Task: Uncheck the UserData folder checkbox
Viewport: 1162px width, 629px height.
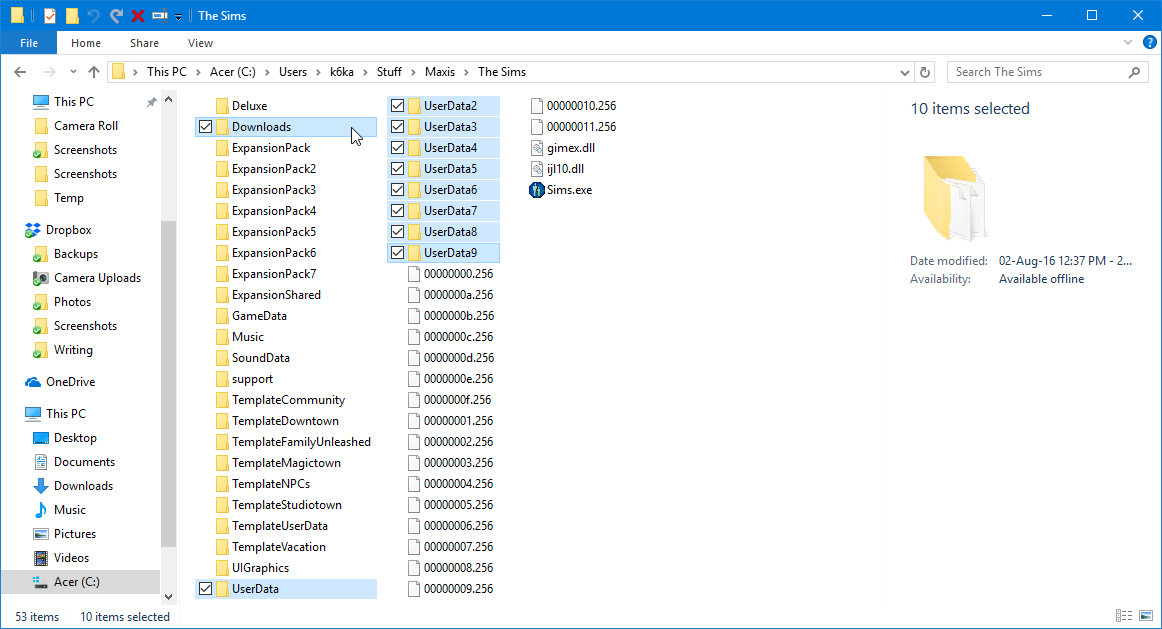Action: click(x=205, y=589)
